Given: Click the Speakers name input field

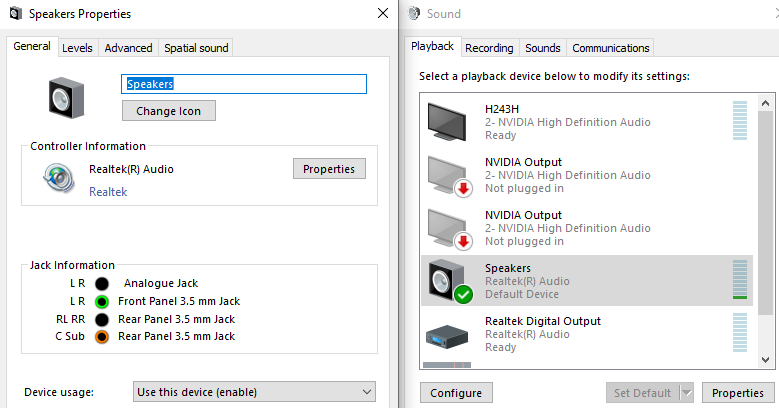Looking at the screenshot, I should pos(244,84).
